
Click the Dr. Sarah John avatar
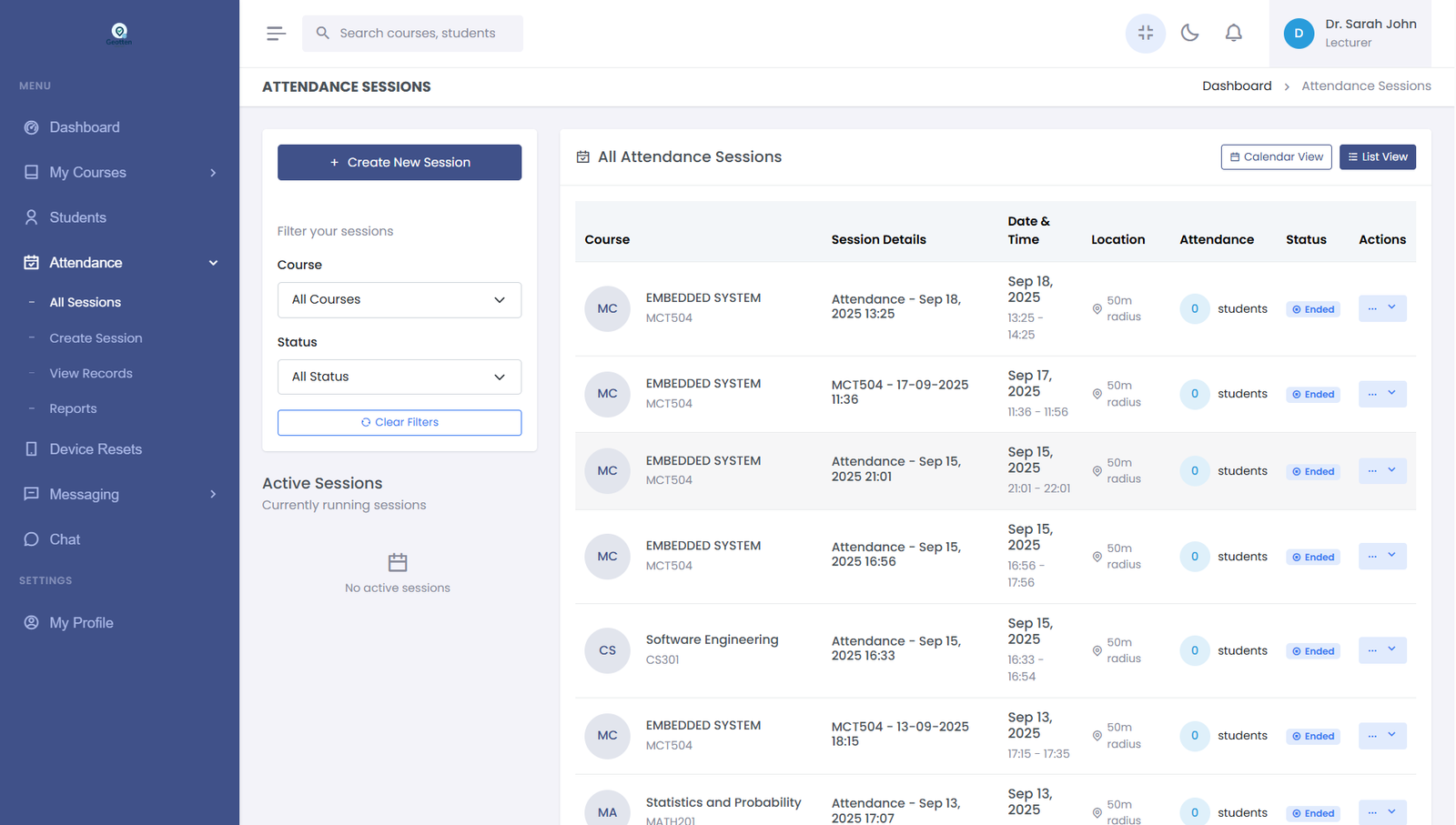tap(1299, 34)
